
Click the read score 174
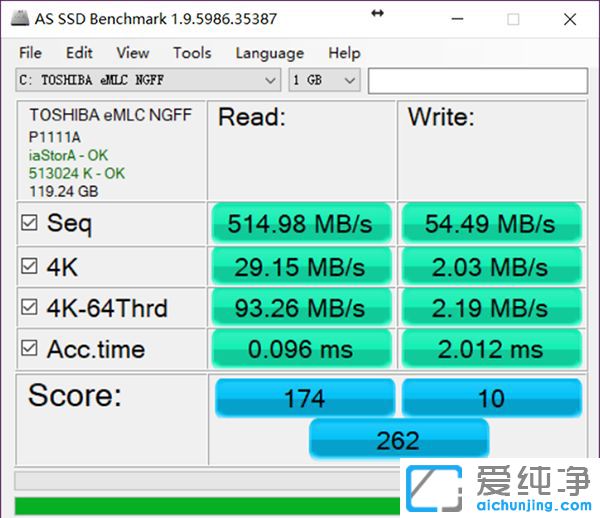click(x=305, y=398)
